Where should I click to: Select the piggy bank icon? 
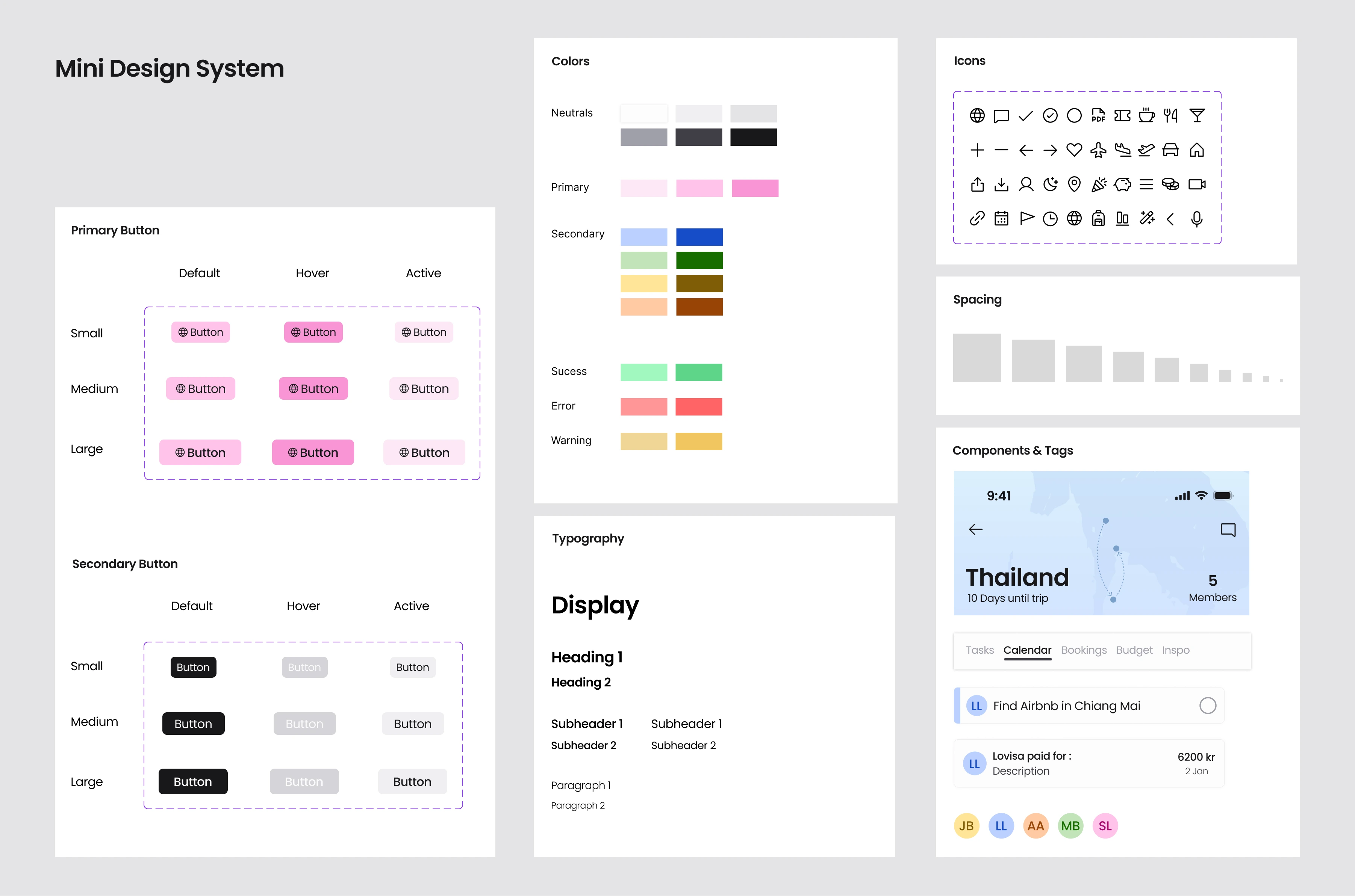point(1122,184)
